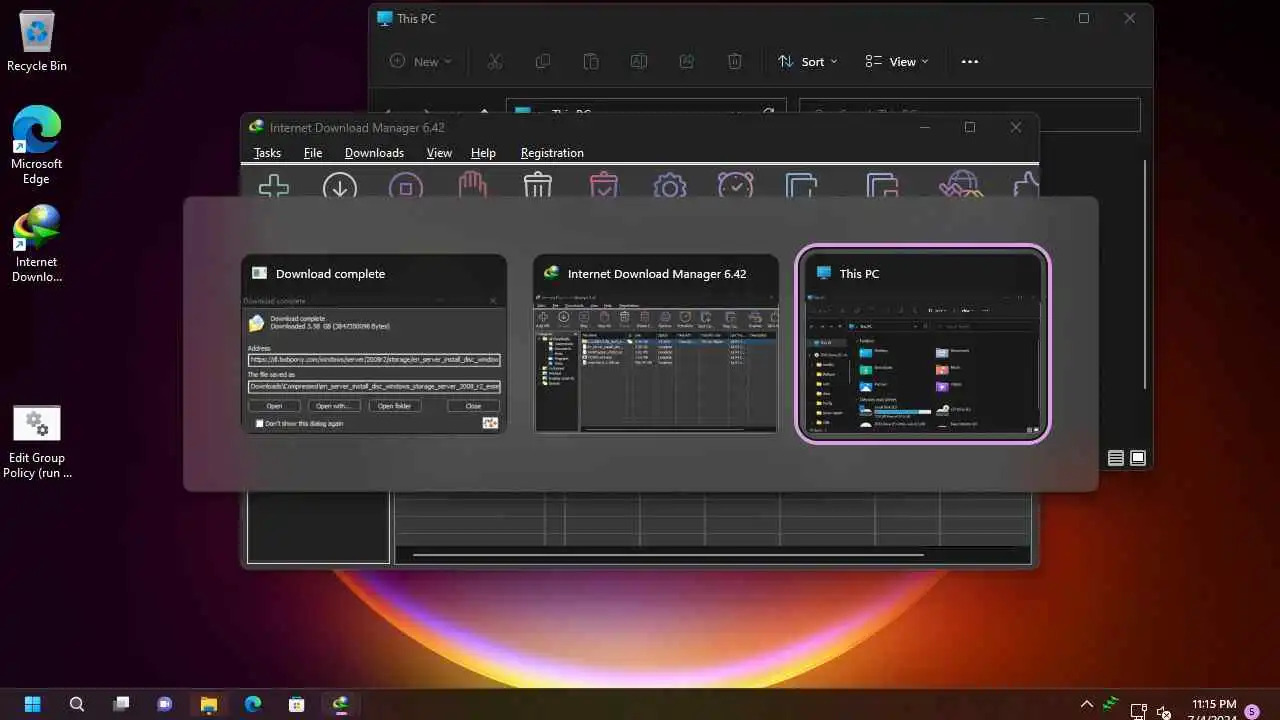The height and width of the screenshot is (720, 1280).
Task: Select the Edit Group Policy desktop shortcut
Action: (37, 442)
